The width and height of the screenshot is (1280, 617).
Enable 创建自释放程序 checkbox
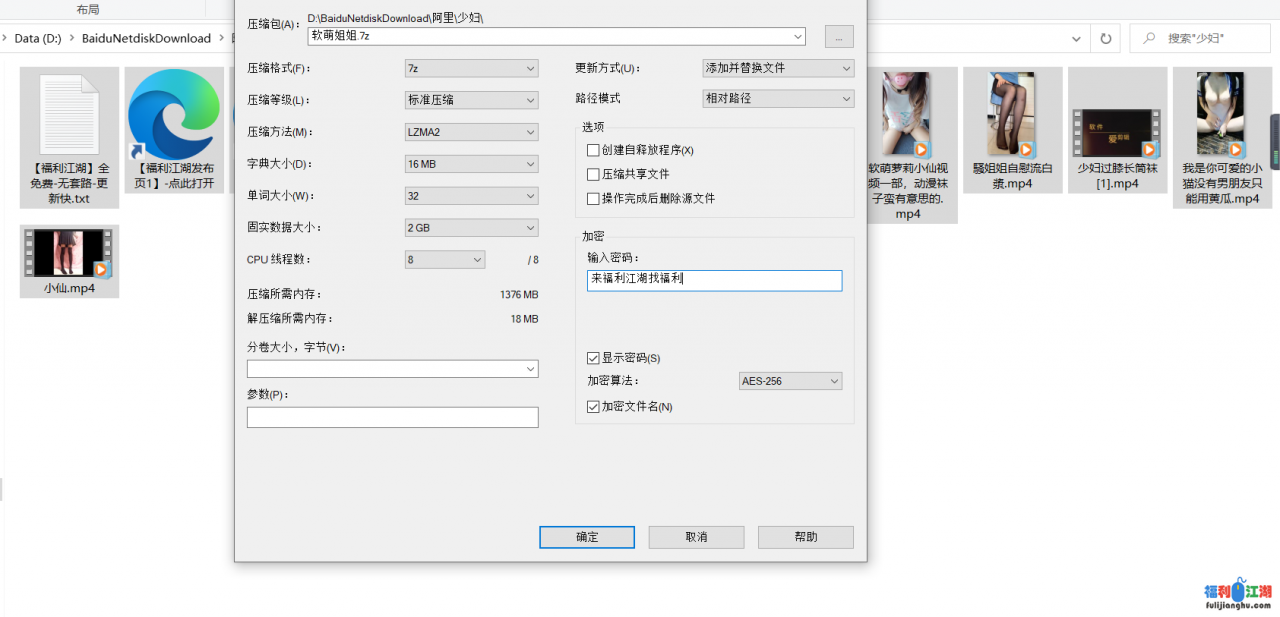(594, 150)
